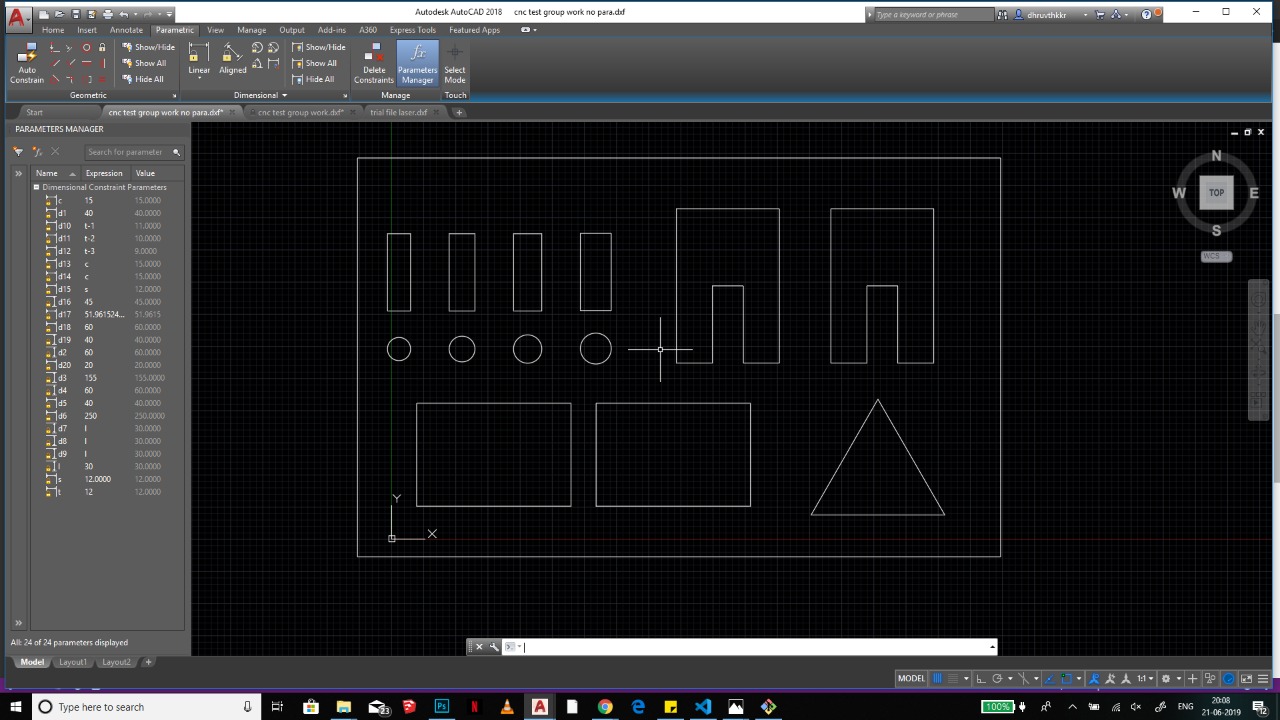Click the TOP face of the ViewCube
The height and width of the screenshot is (720, 1280).
click(1216, 193)
